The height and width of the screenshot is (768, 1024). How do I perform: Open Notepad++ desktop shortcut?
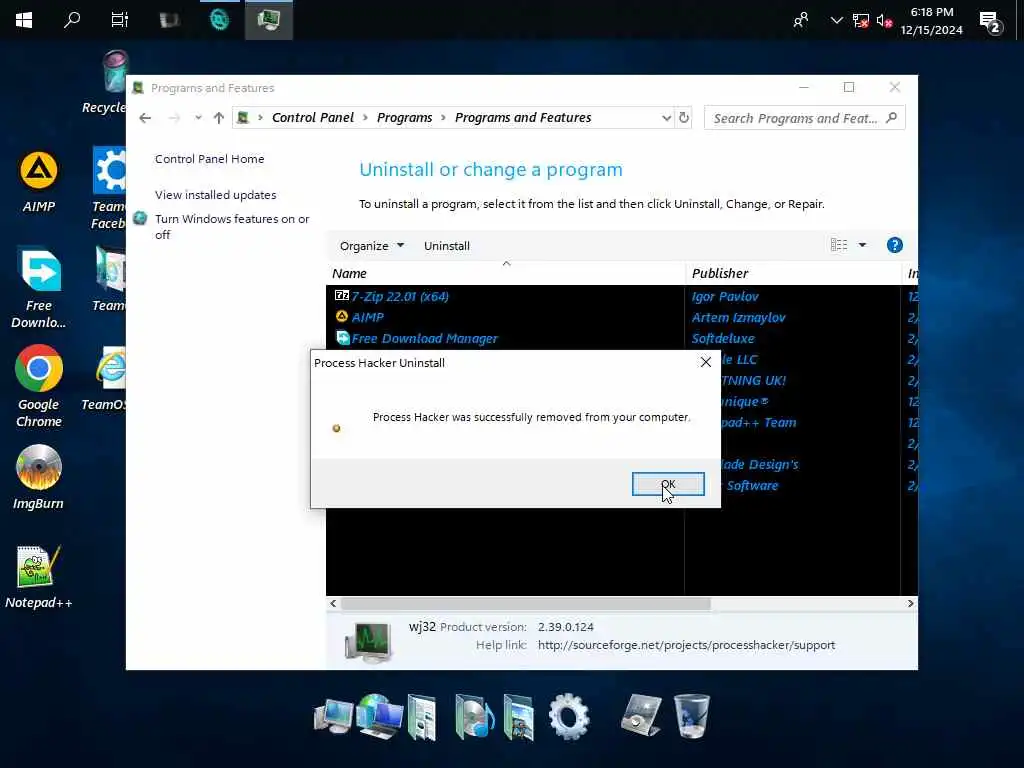(x=39, y=577)
